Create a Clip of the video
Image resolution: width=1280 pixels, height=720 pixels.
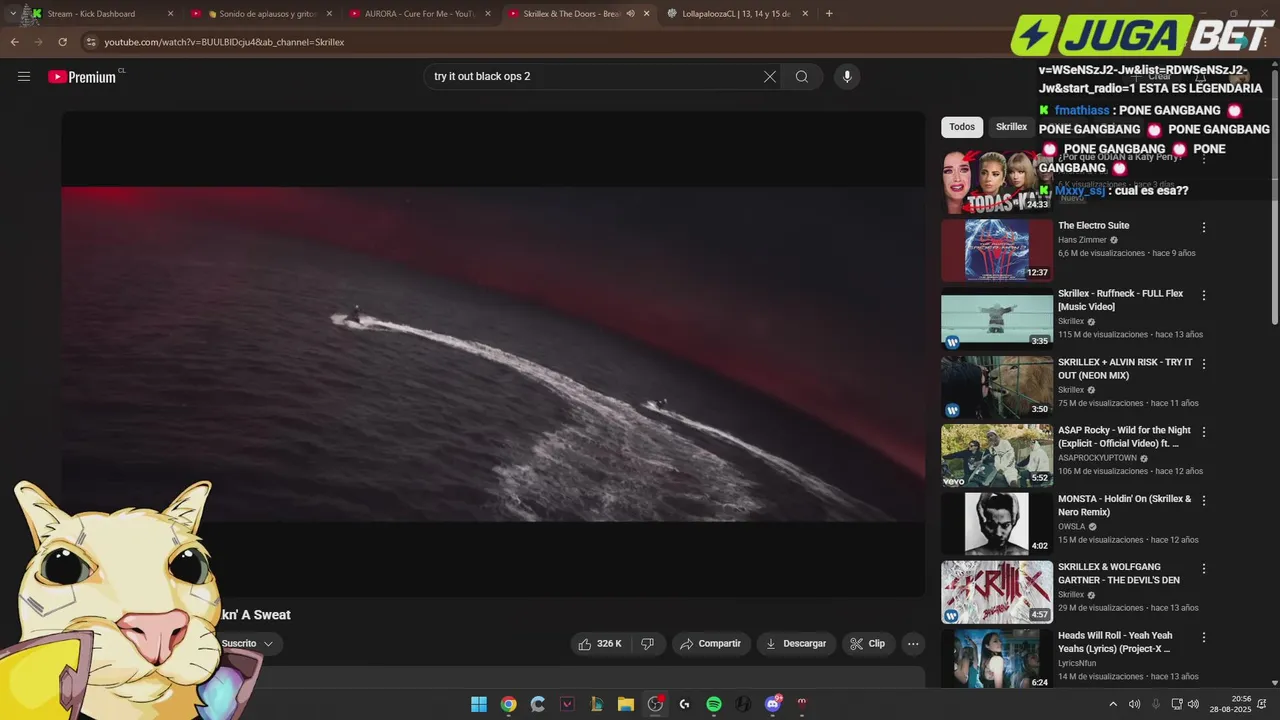coord(868,644)
